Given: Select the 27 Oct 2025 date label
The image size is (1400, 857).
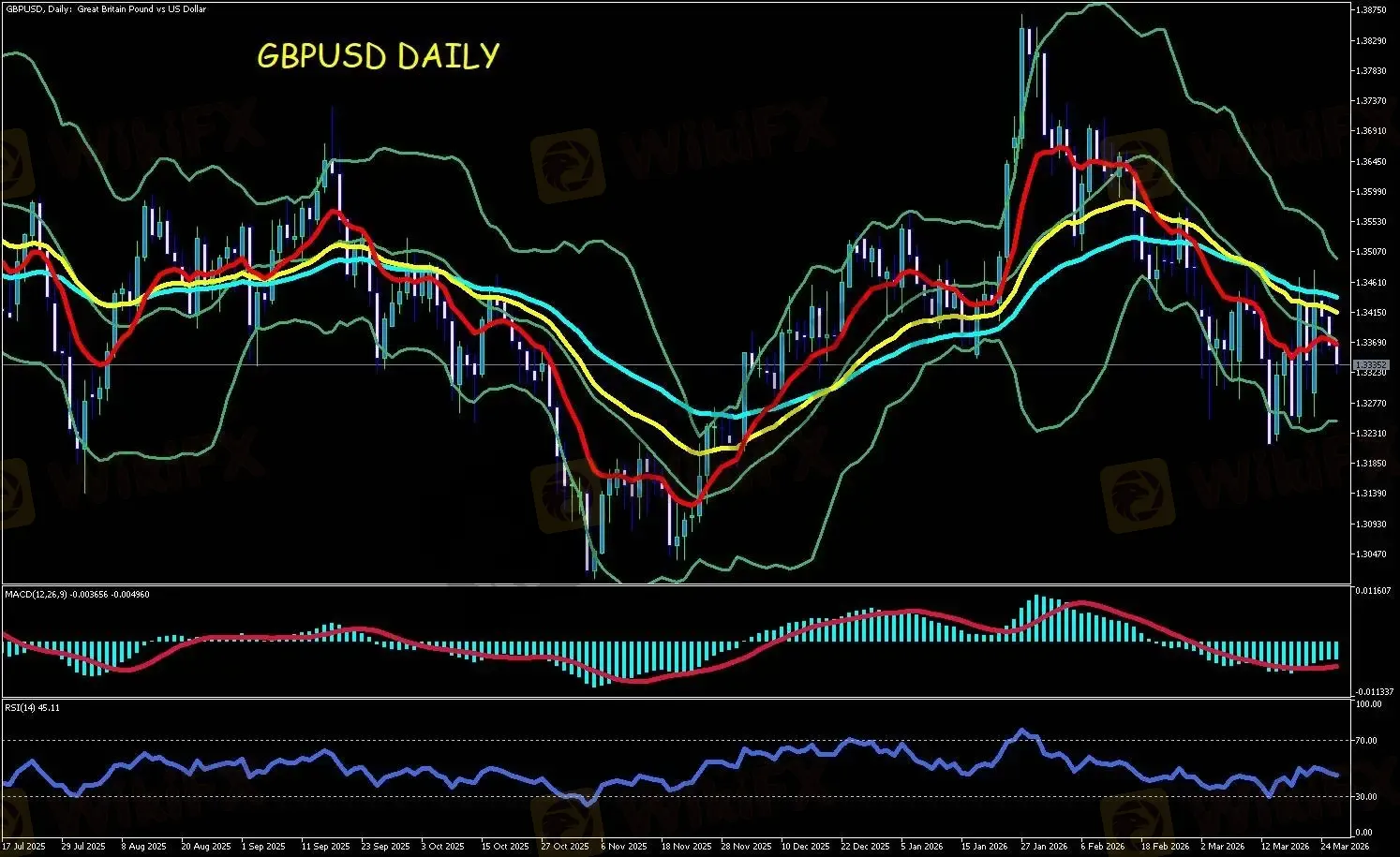Looking at the screenshot, I should click(x=565, y=847).
